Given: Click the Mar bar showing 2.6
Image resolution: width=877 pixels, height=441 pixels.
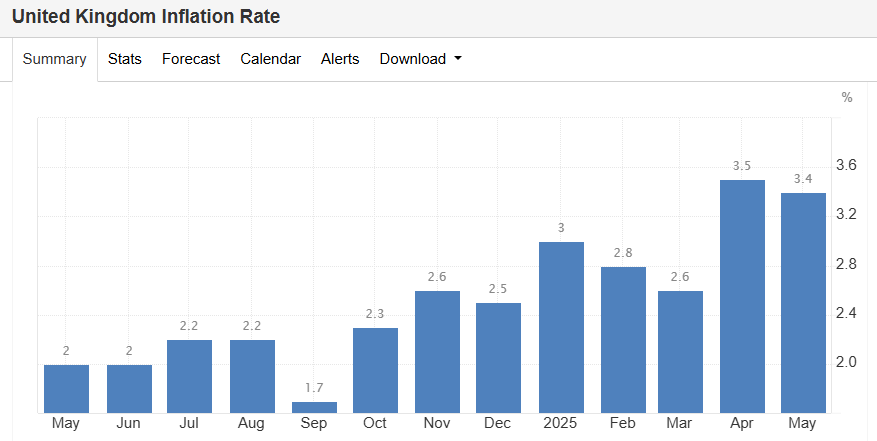Looking at the screenshot, I should pyautogui.click(x=680, y=351).
